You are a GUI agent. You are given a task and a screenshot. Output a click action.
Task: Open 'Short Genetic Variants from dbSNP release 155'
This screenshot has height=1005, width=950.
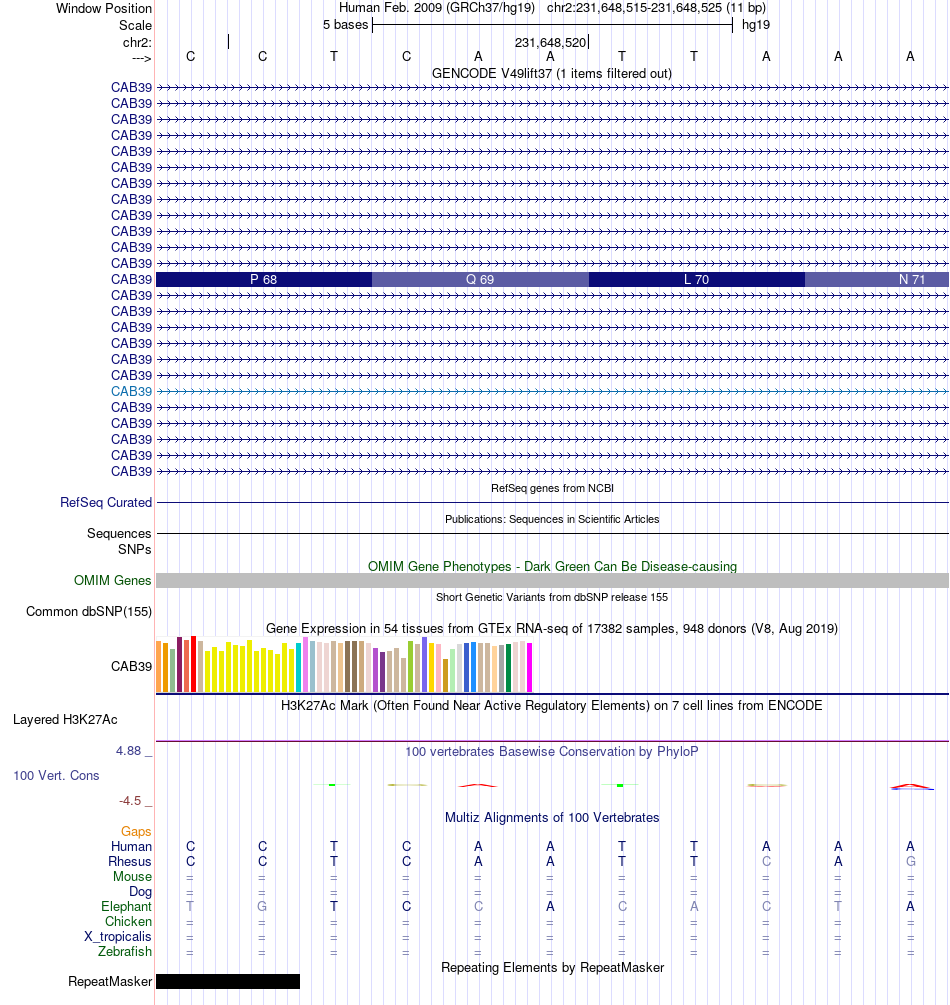click(552, 597)
